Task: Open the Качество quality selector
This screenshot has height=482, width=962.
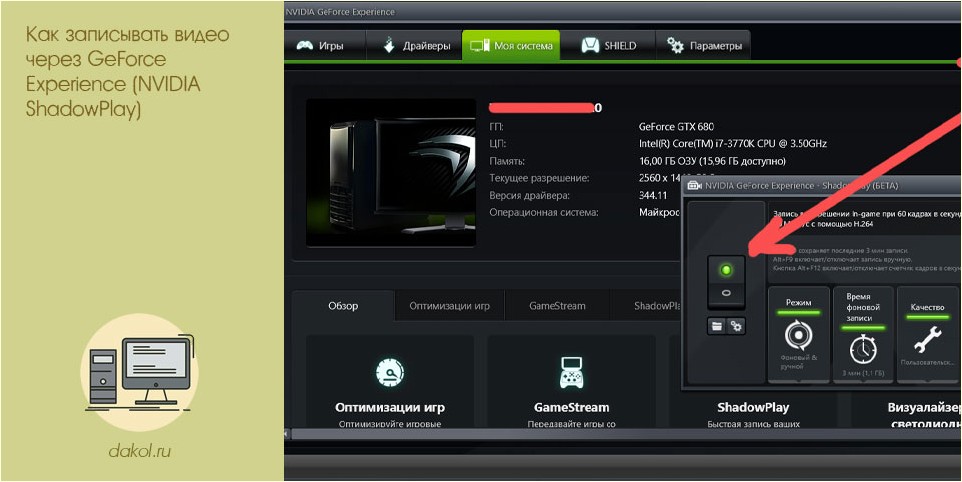Action: 927,334
